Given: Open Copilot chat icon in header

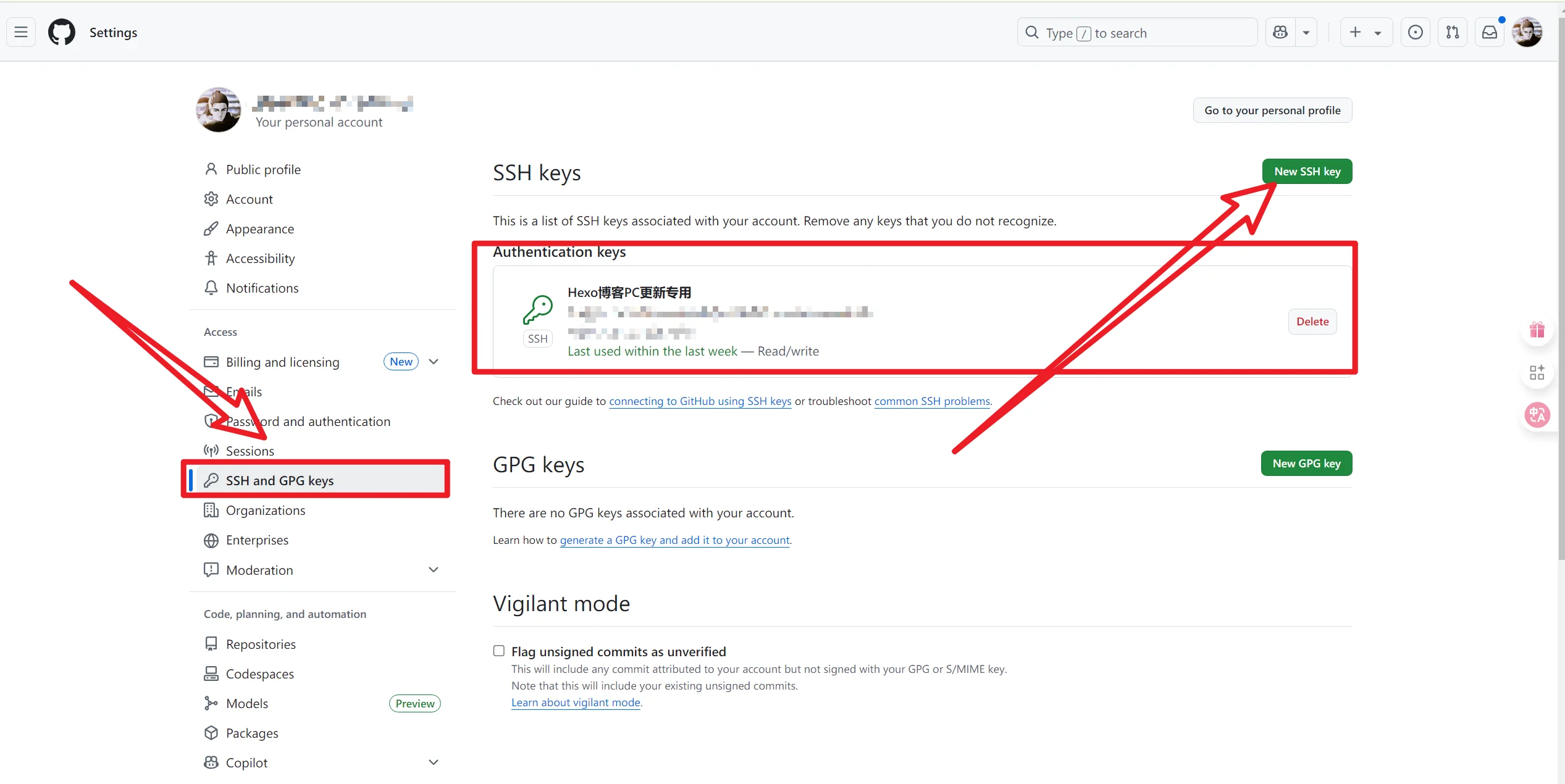Looking at the screenshot, I should pyautogui.click(x=1280, y=32).
